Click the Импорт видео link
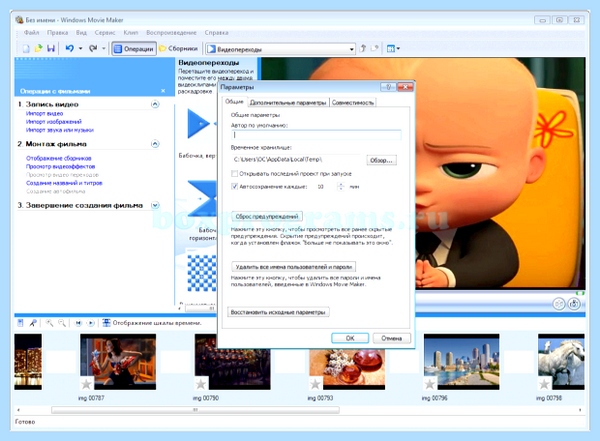 pos(44,113)
